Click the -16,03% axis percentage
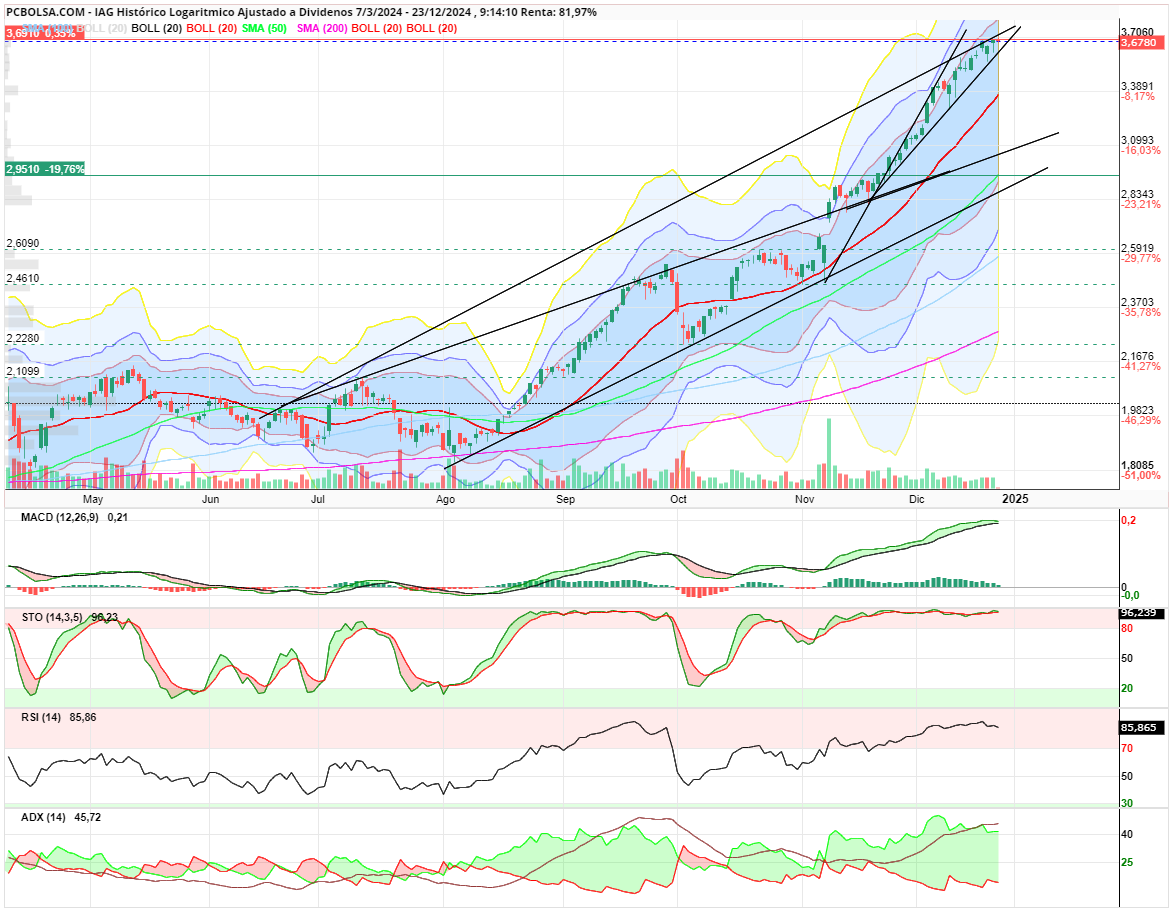 1141,150
